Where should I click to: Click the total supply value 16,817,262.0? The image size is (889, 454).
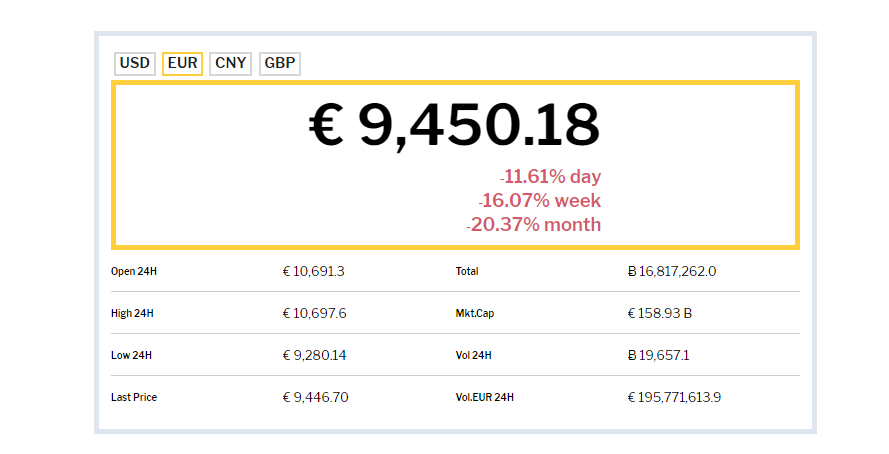click(671, 271)
